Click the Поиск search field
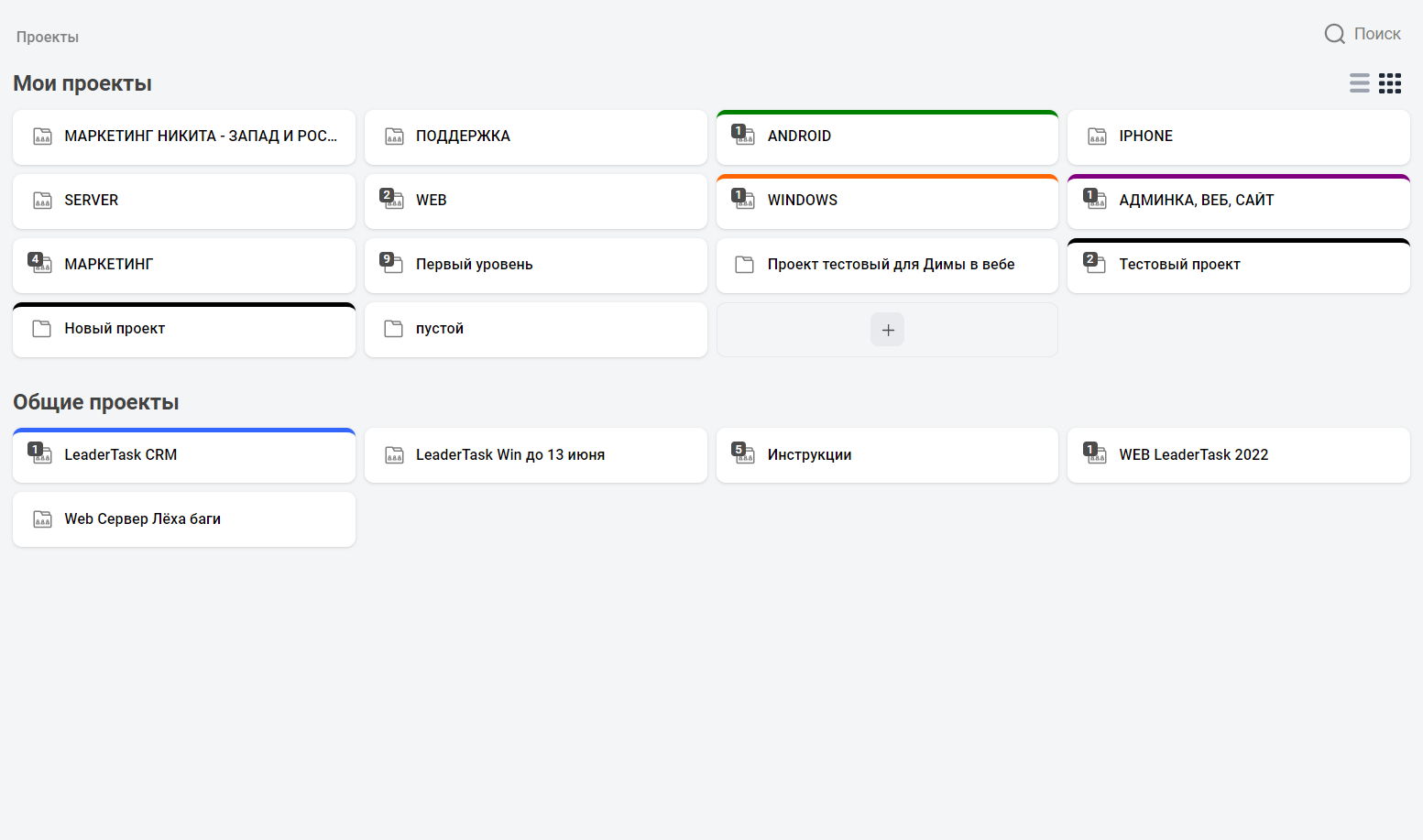Image resolution: width=1423 pixels, height=840 pixels. click(x=1377, y=34)
